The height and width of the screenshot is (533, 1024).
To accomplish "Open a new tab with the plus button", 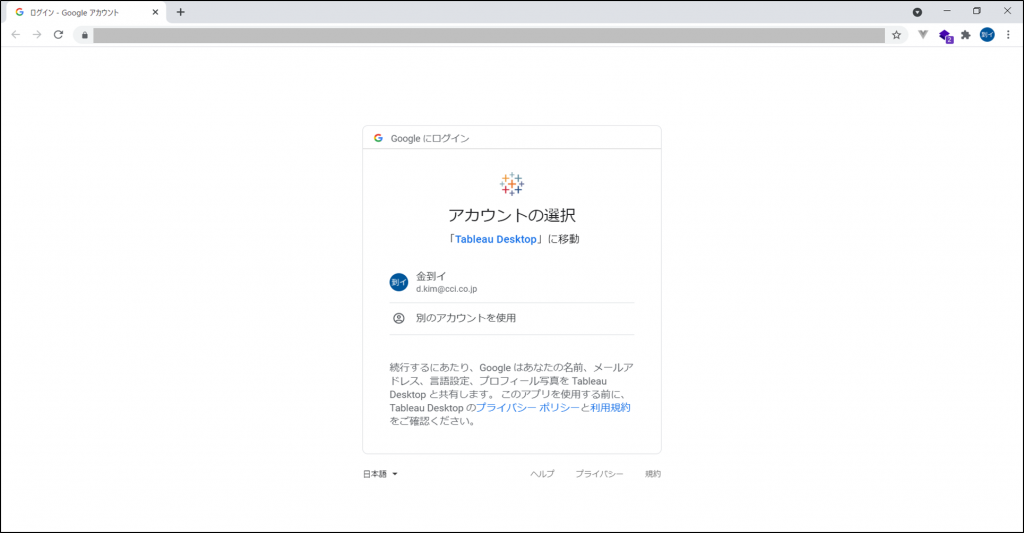I will point(181,12).
